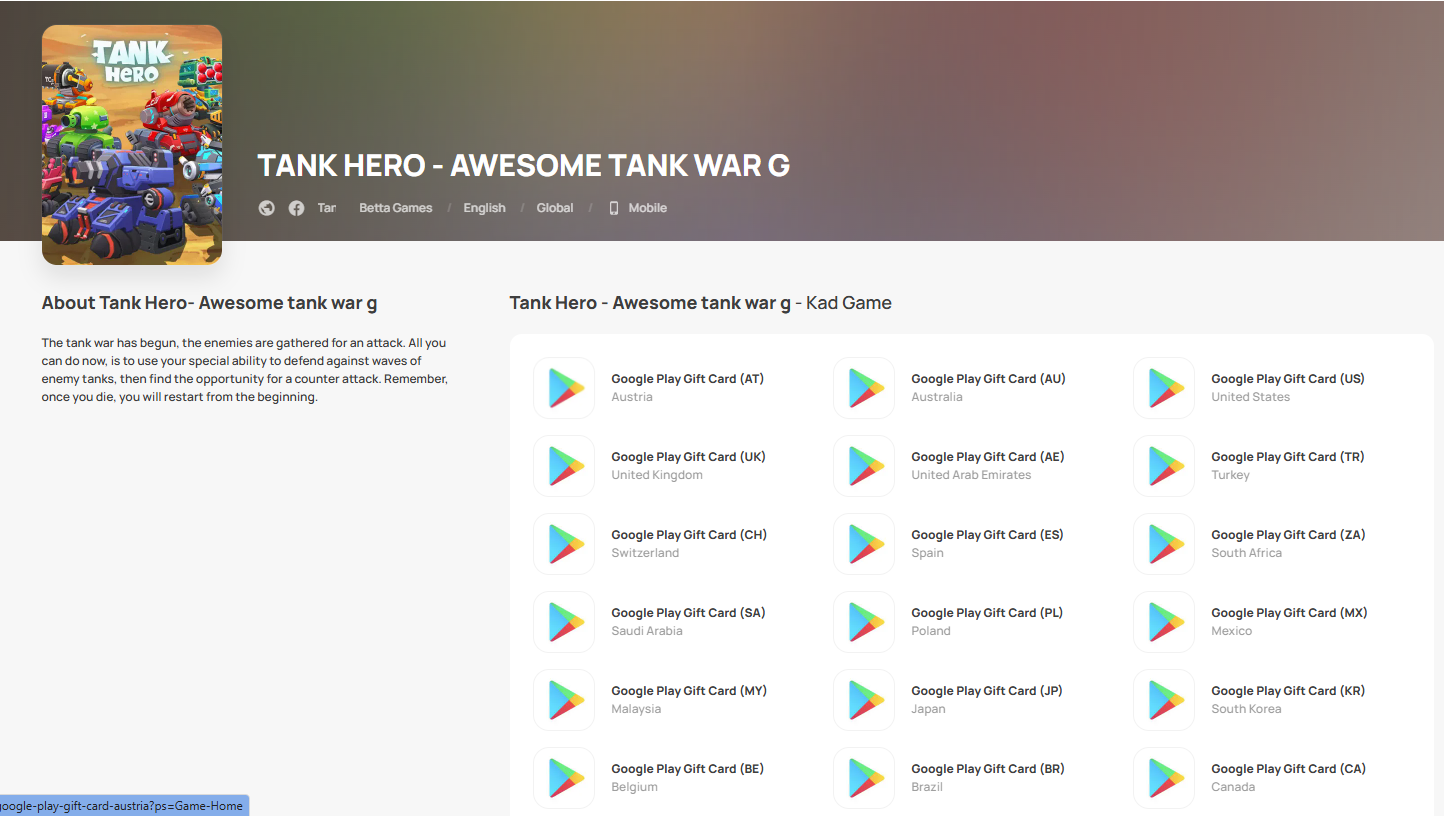1444x816 pixels.
Task: Click the Betta Games publisher link
Action: coord(396,208)
